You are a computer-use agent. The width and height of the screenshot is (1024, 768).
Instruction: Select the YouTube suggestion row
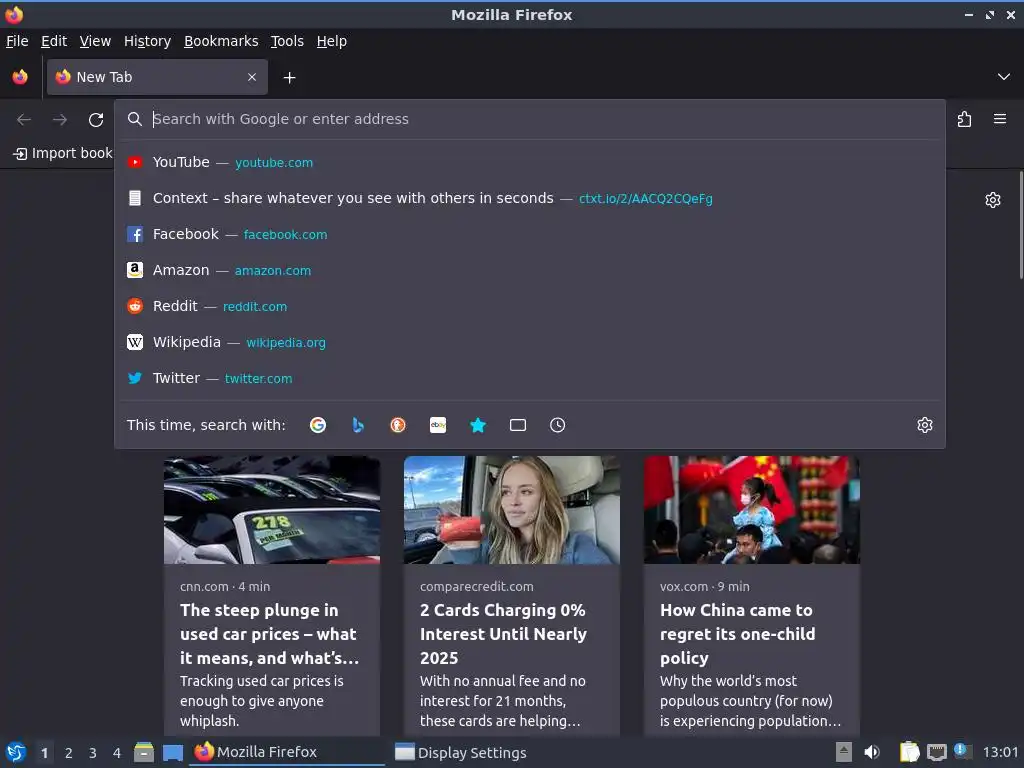[x=530, y=162]
